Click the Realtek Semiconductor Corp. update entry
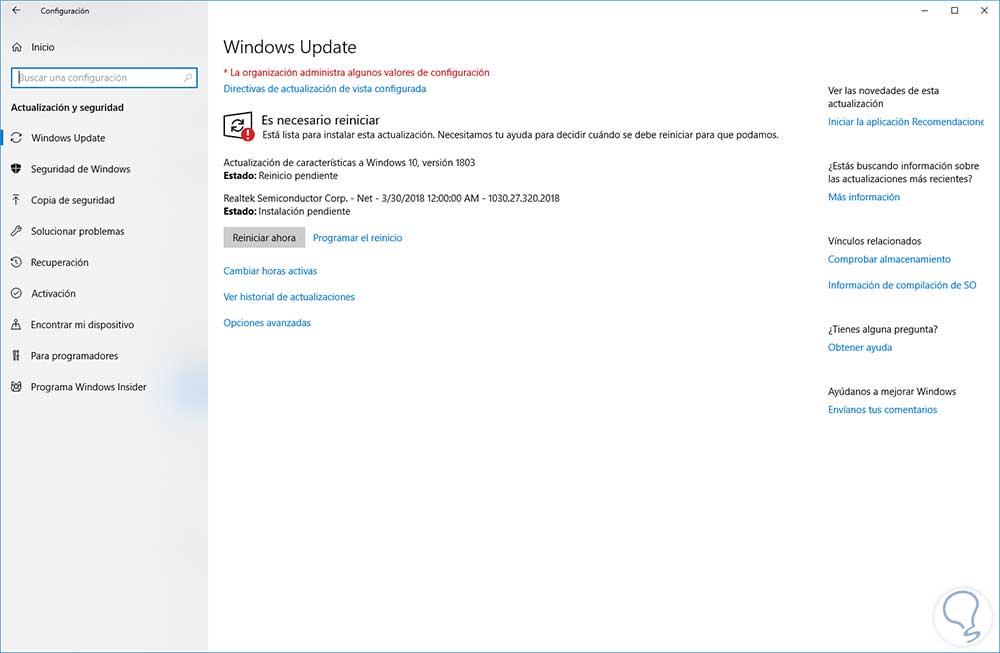 point(391,198)
